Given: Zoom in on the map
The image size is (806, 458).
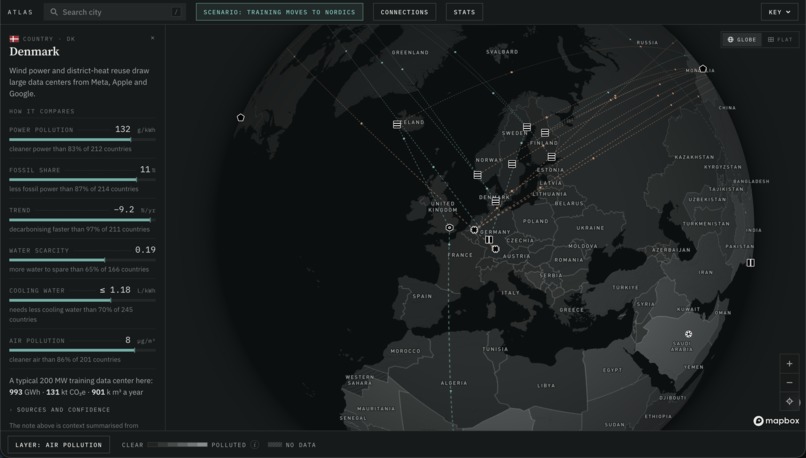Looking at the screenshot, I should coord(790,363).
